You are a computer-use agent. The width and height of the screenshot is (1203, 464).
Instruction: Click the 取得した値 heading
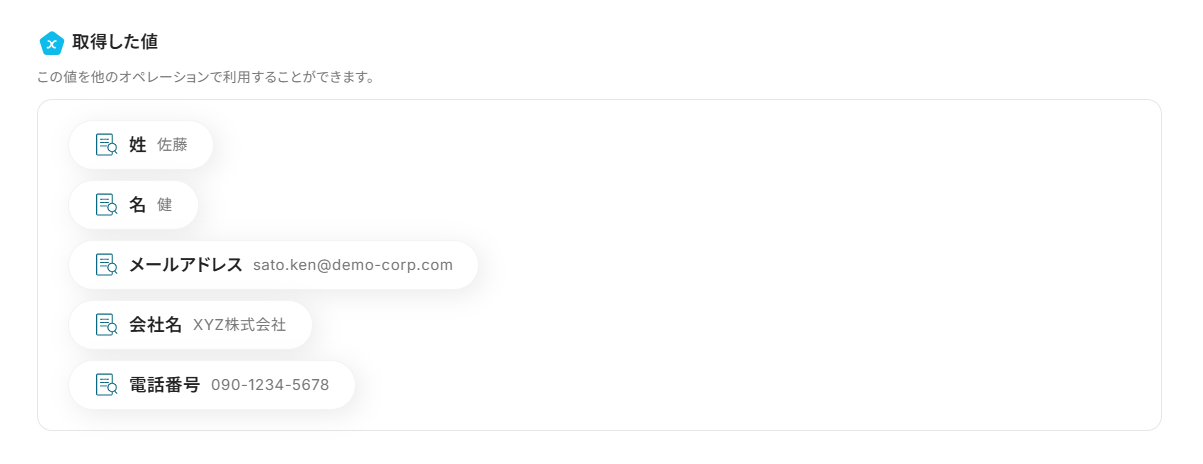tap(115, 42)
